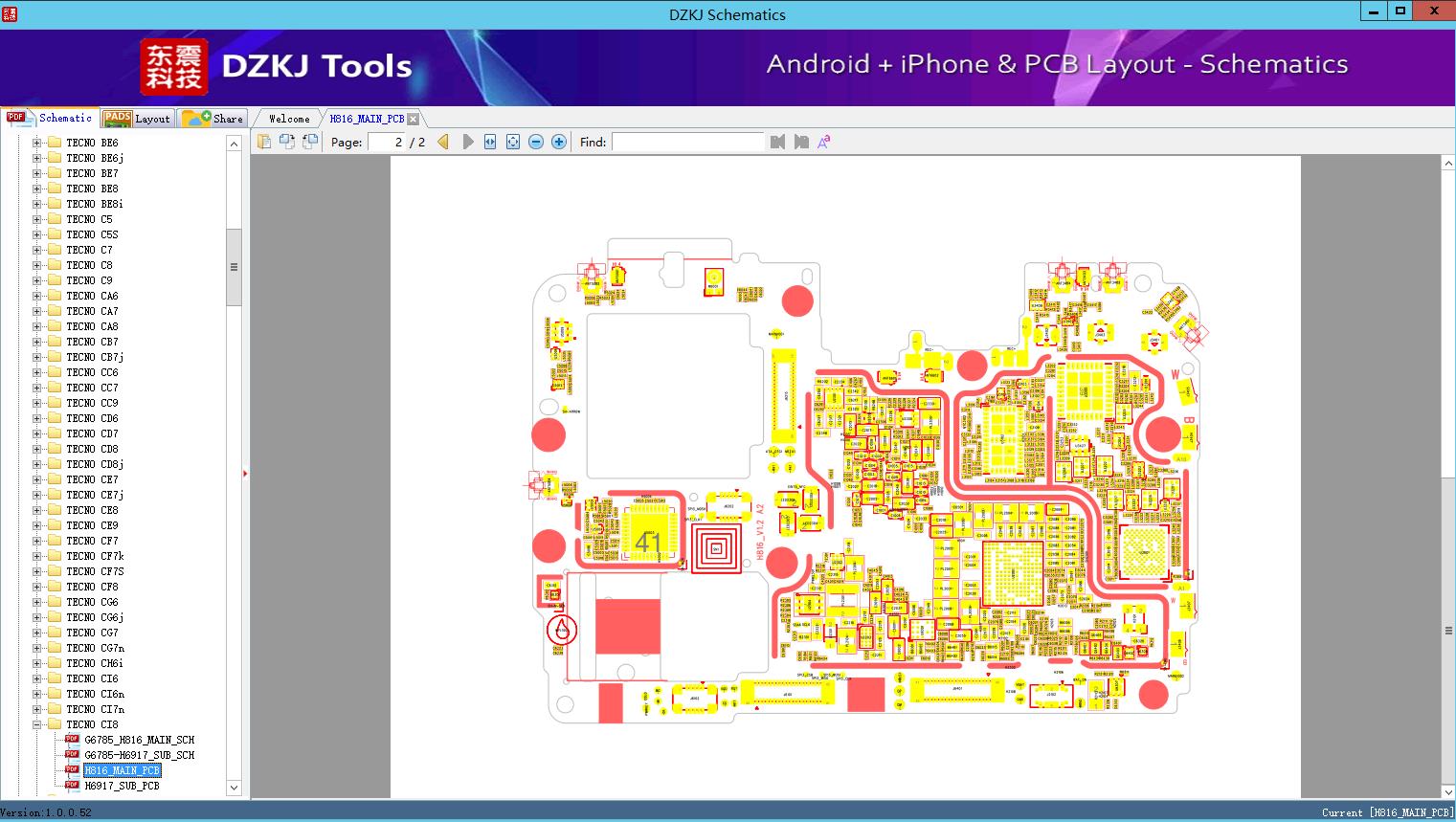Screen dimensions: 1456x822
Task: Expand the TECNO CI6 folder
Action: tap(37, 678)
